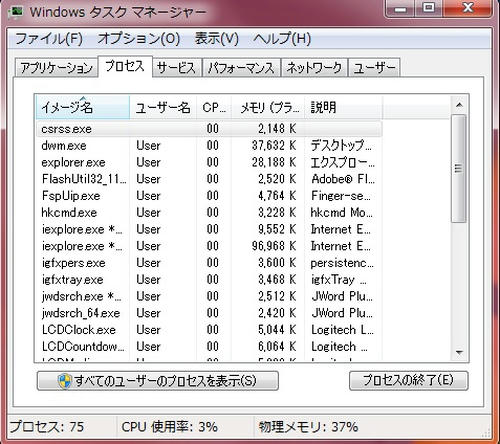Sort by メモリ column header
The width and height of the screenshot is (500, 444).
[268, 107]
